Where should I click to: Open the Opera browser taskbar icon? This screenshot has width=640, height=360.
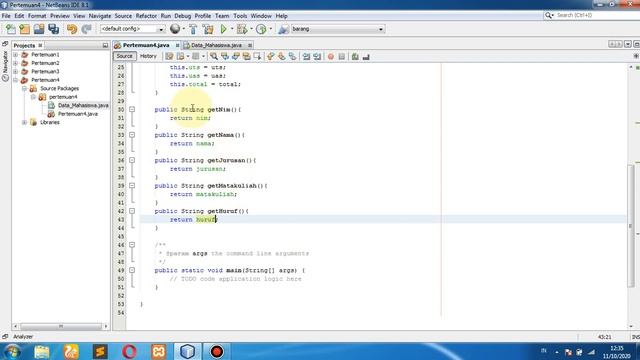point(129,351)
